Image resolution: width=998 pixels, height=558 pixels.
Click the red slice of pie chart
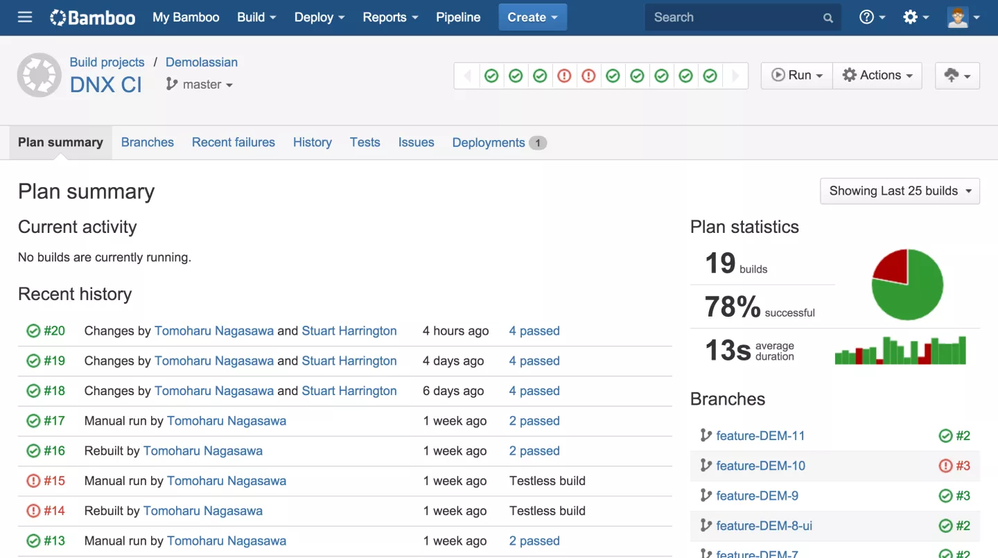click(892, 267)
